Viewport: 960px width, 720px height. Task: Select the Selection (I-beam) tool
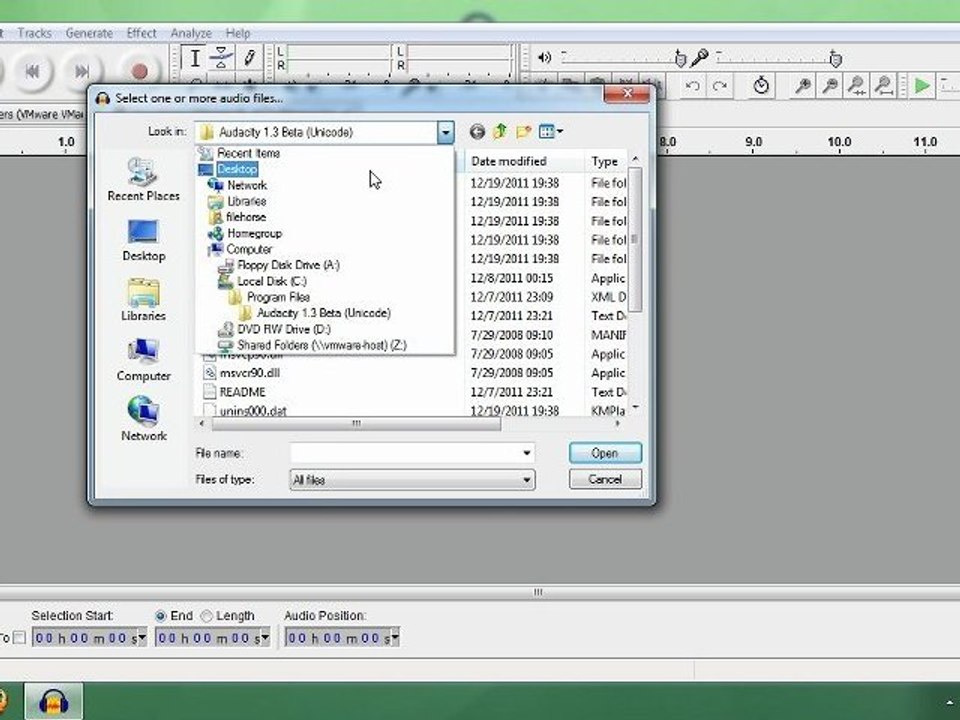point(195,59)
